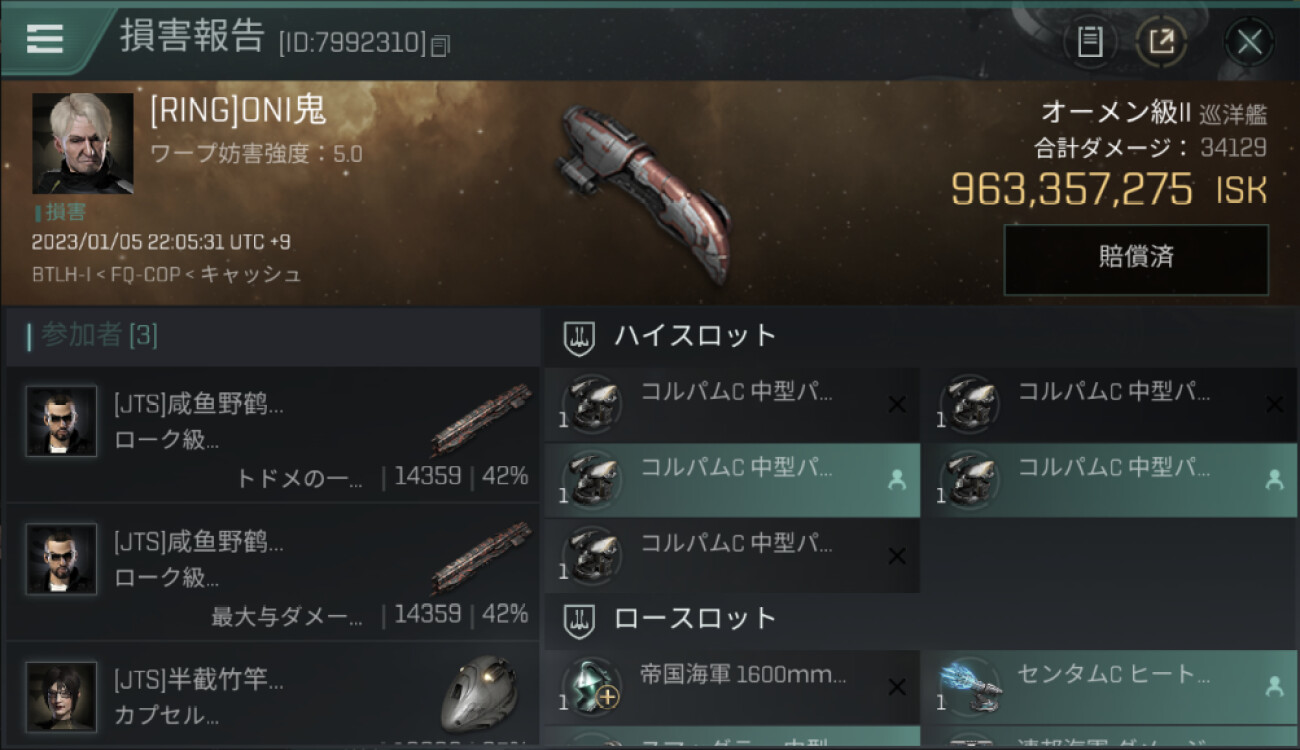
Task: Open the 最大与ダメージ attacker entry
Action: (x=273, y=572)
